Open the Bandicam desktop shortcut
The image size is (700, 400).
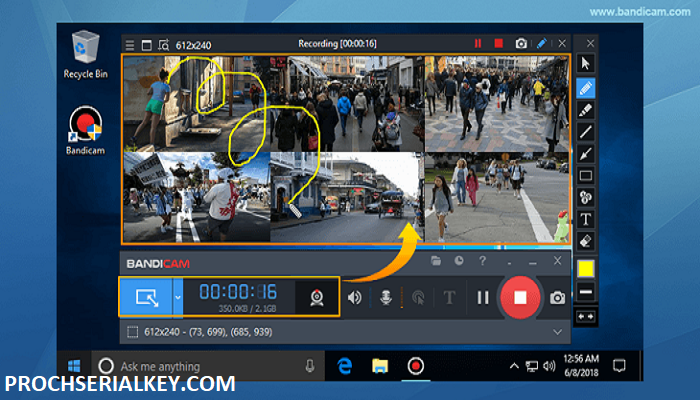click(85, 130)
